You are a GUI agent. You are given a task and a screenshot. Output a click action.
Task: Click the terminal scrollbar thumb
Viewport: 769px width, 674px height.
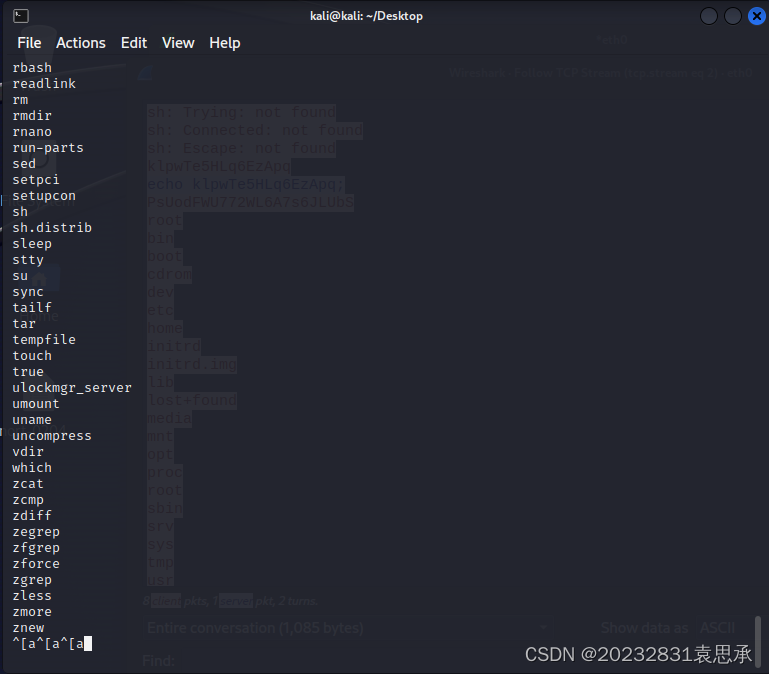click(x=758, y=642)
